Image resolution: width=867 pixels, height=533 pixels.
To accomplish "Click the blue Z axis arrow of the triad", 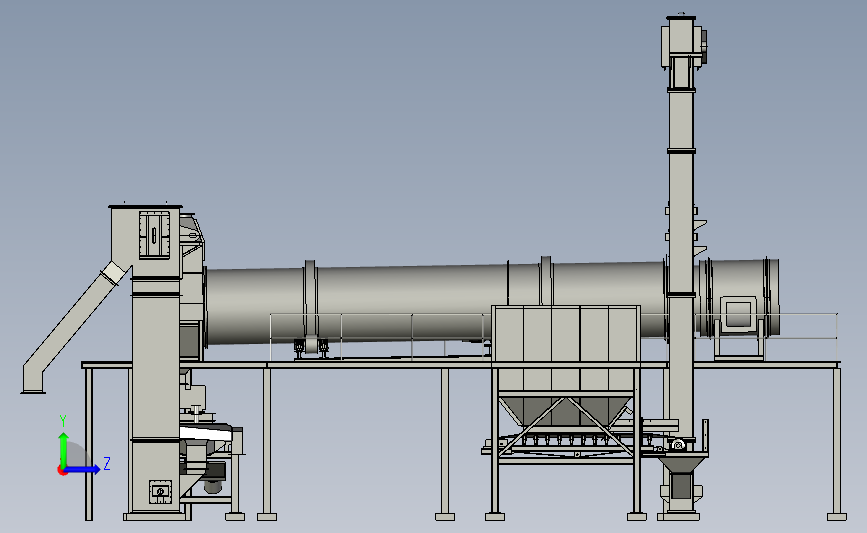I will [83, 470].
